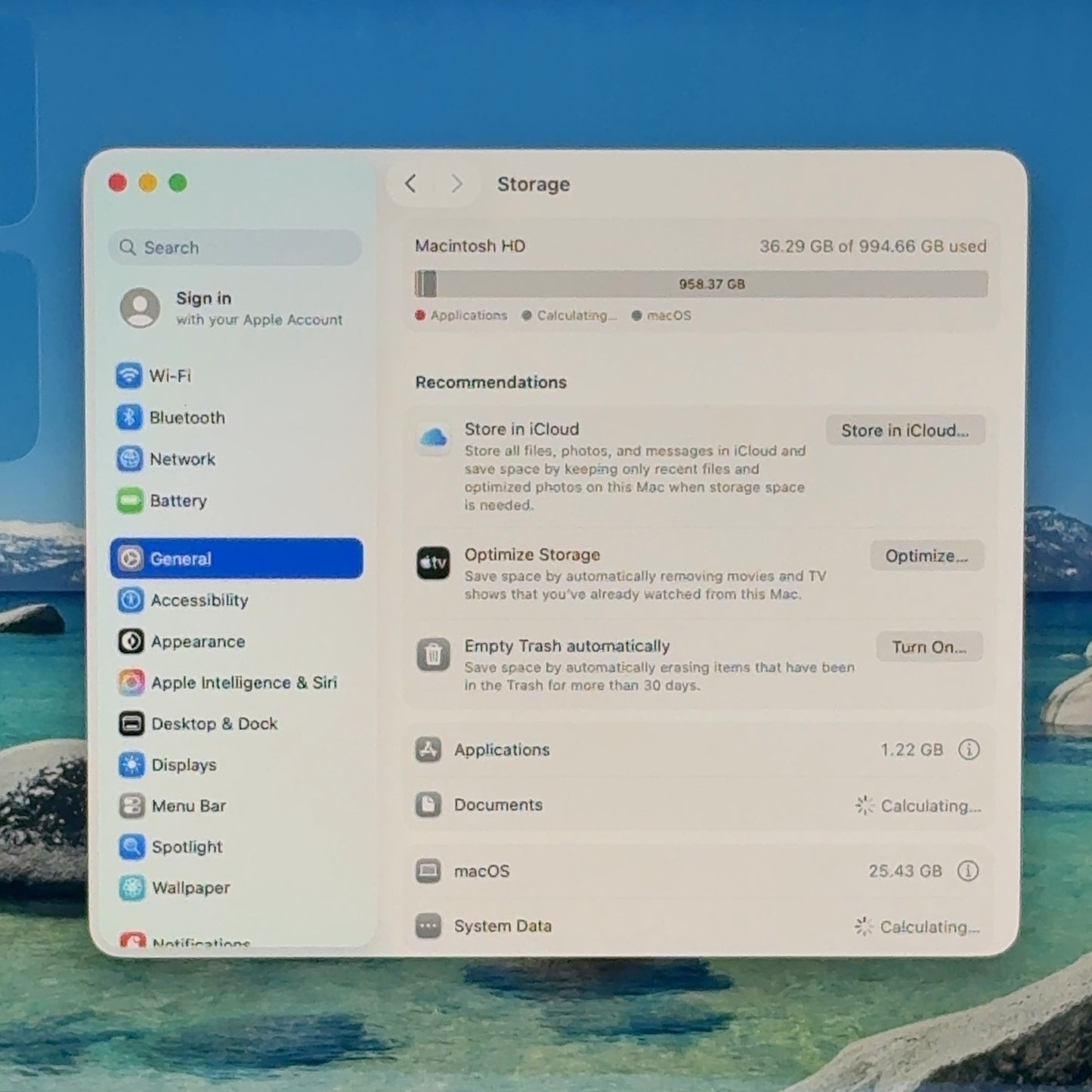
Task: Open Wallpaper settings in sidebar
Action: tap(237, 887)
